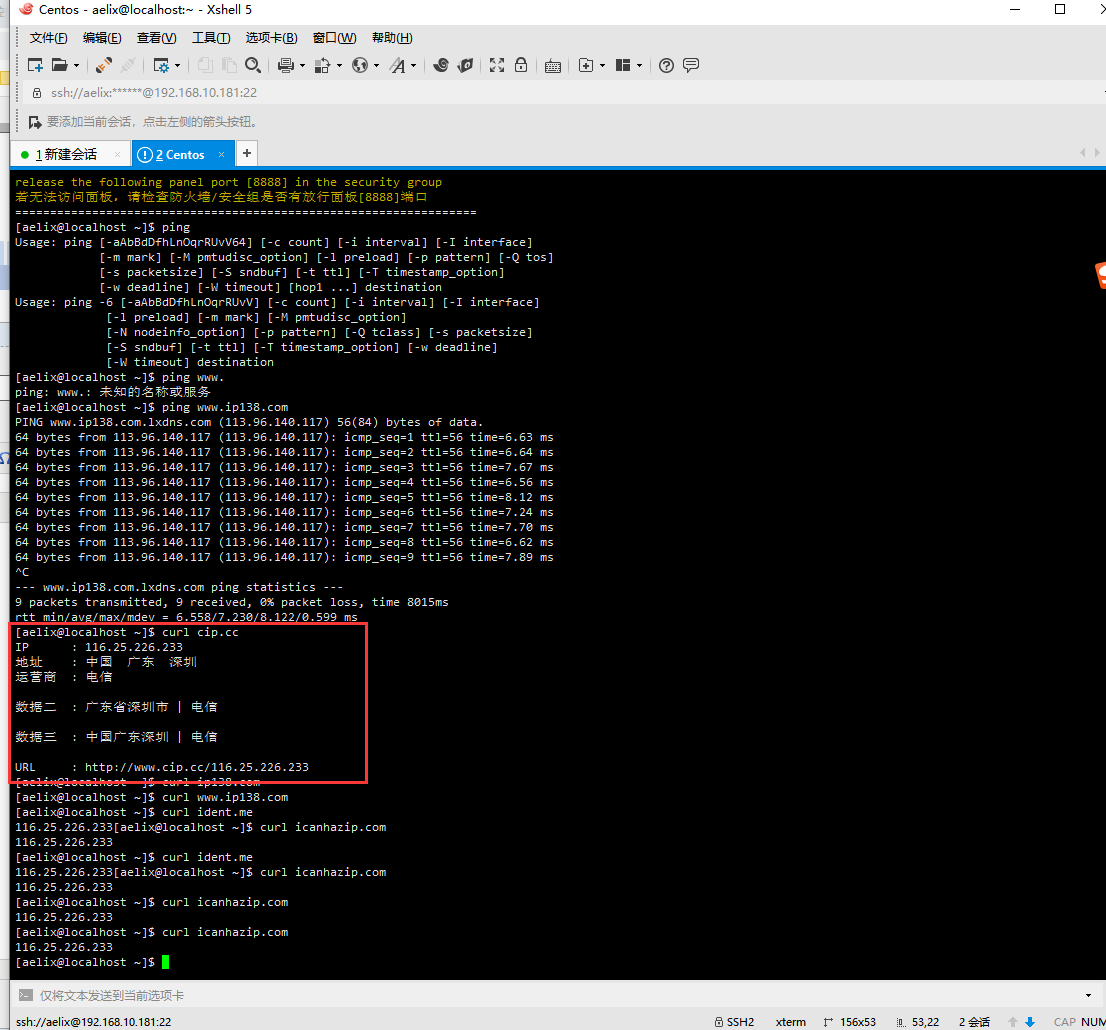Image resolution: width=1106 pixels, height=1030 pixels.
Task: Click the 2 会话 status bar entry
Action: (x=974, y=1022)
